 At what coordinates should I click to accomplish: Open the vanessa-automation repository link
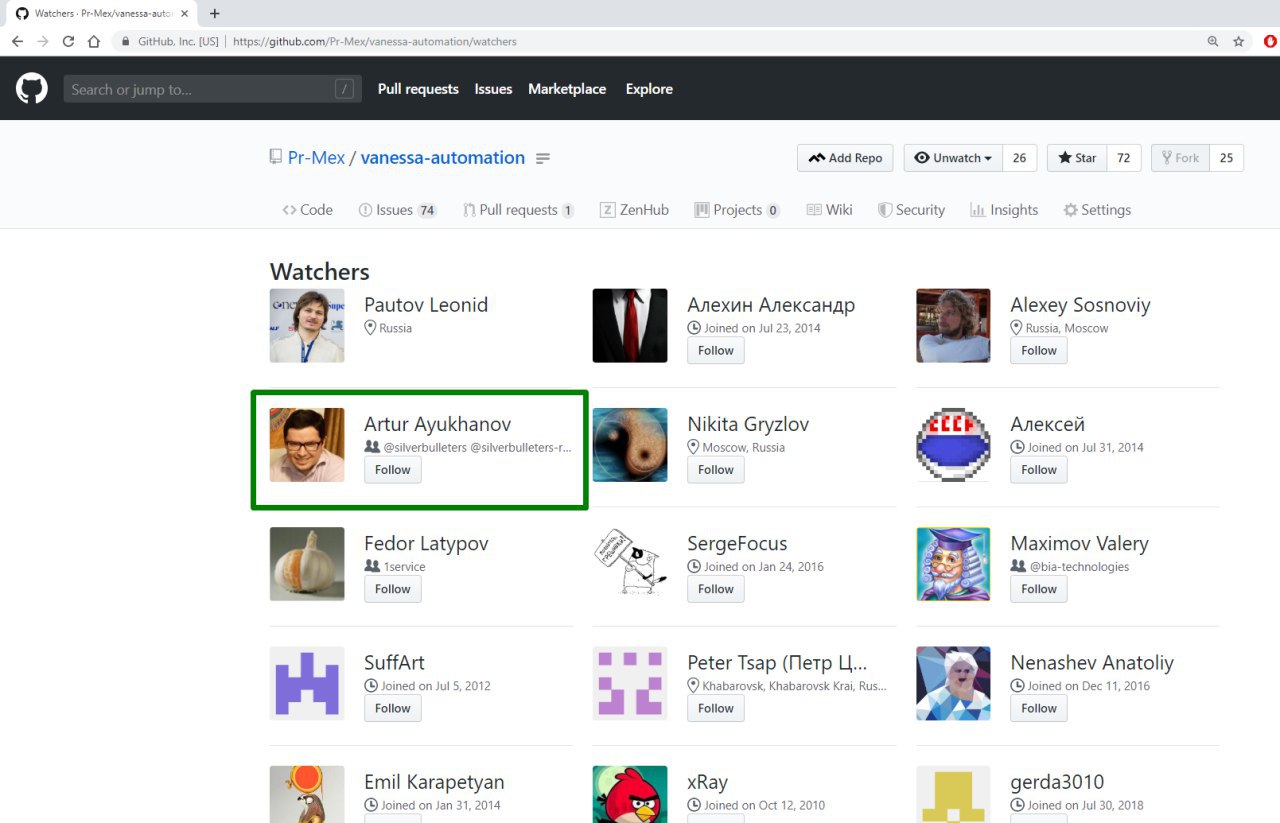pyautogui.click(x=443, y=158)
